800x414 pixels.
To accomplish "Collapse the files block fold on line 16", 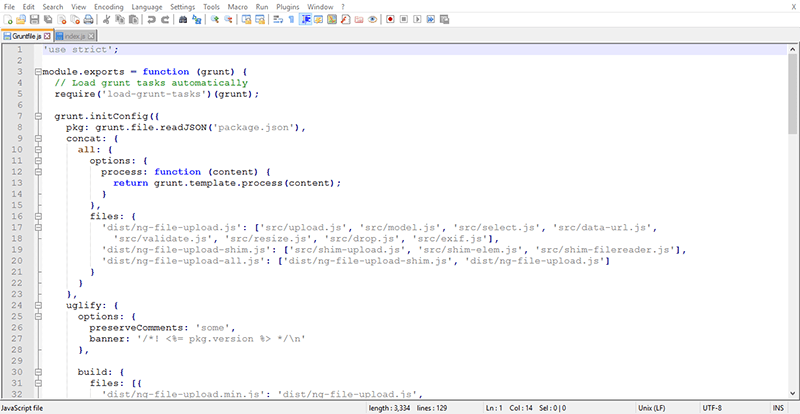I will pyautogui.click(x=38, y=216).
